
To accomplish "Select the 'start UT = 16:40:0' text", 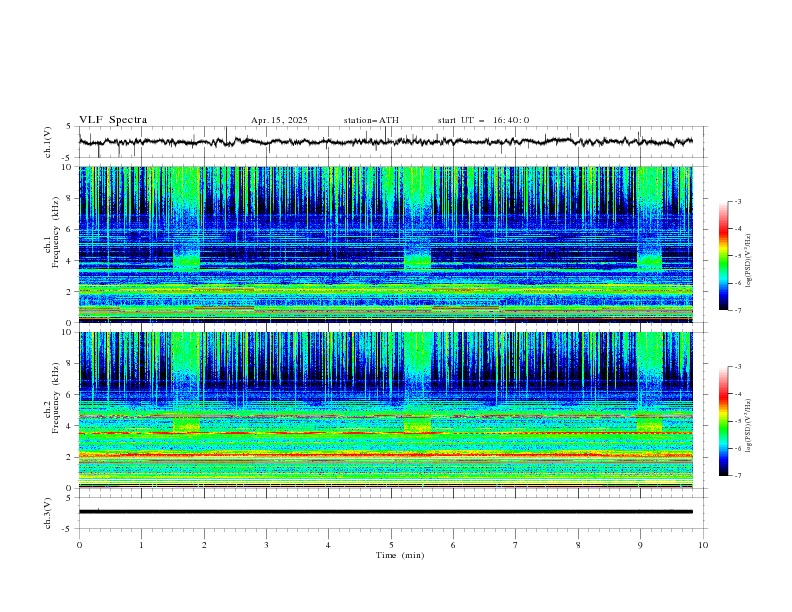I will click(483, 120).
